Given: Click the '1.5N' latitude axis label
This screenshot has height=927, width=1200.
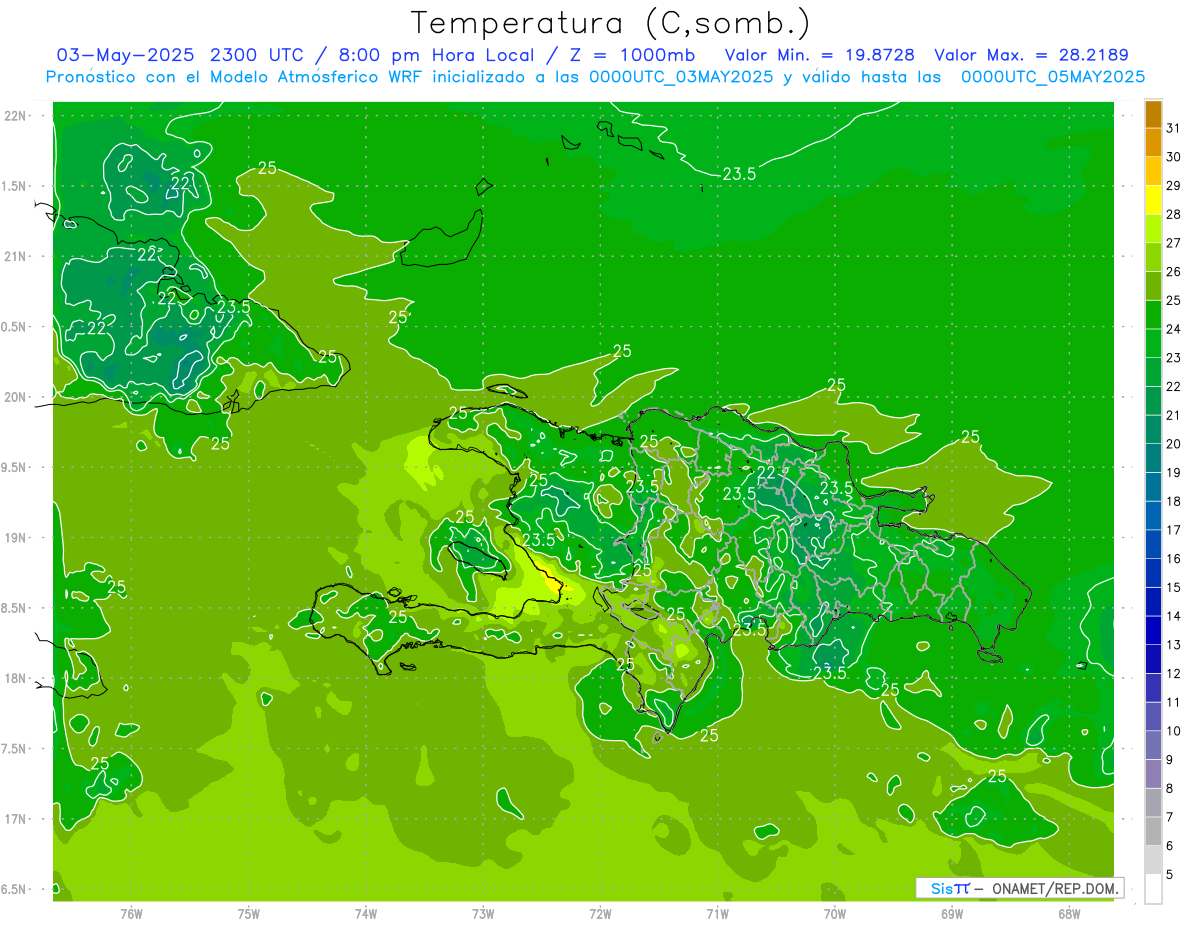Looking at the screenshot, I should tap(15, 186).
